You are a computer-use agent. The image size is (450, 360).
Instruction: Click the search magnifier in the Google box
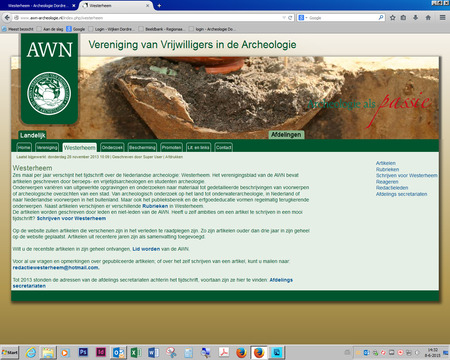(x=381, y=18)
